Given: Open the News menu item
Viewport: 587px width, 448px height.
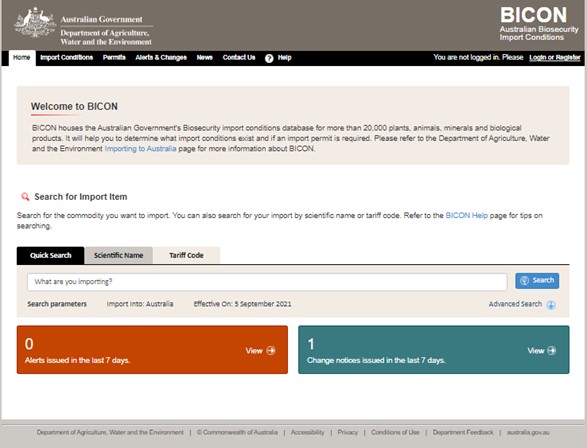Looking at the screenshot, I should (205, 58).
